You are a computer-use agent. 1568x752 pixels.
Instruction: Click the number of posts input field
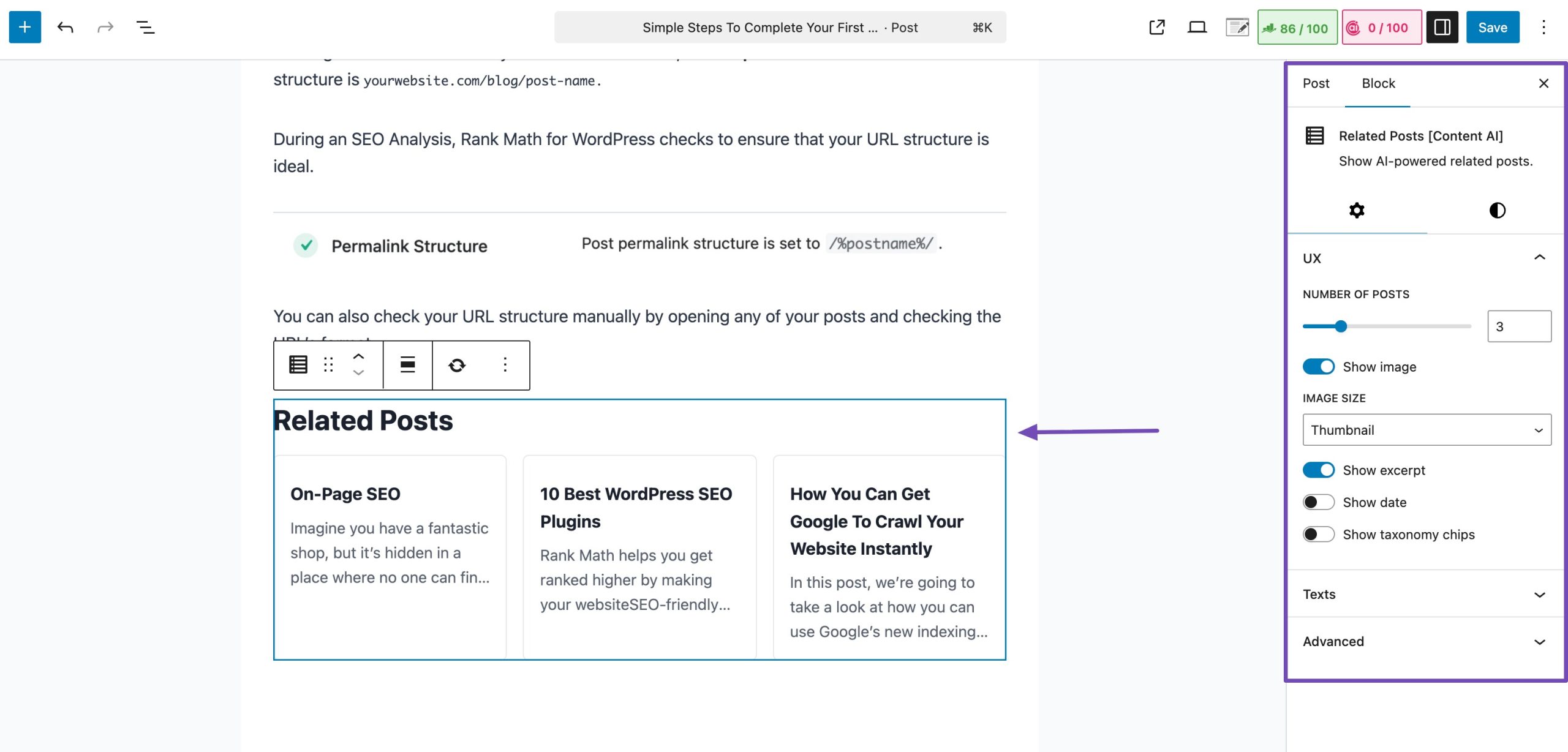coord(1518,326)
